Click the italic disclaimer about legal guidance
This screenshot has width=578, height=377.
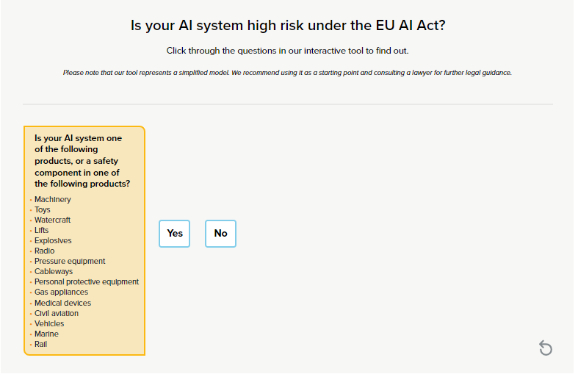coord(287,73)
